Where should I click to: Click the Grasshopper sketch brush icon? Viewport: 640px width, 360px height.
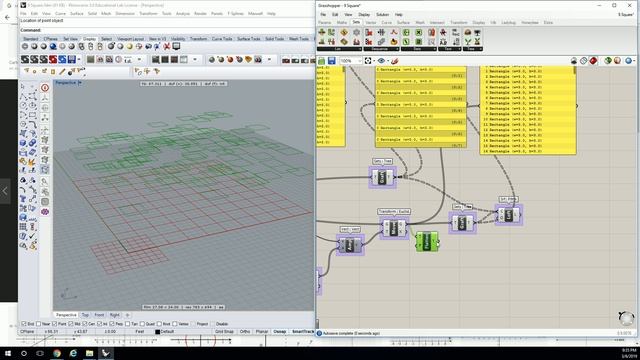(394, 61)
